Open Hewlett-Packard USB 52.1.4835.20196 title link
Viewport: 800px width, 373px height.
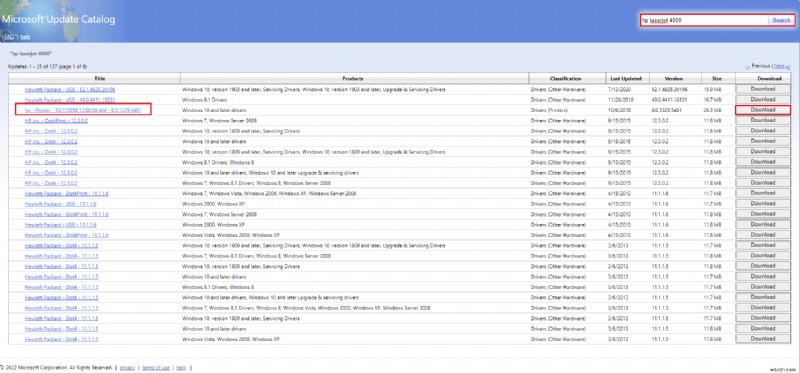pyautogui.click(x=70, y=89)
